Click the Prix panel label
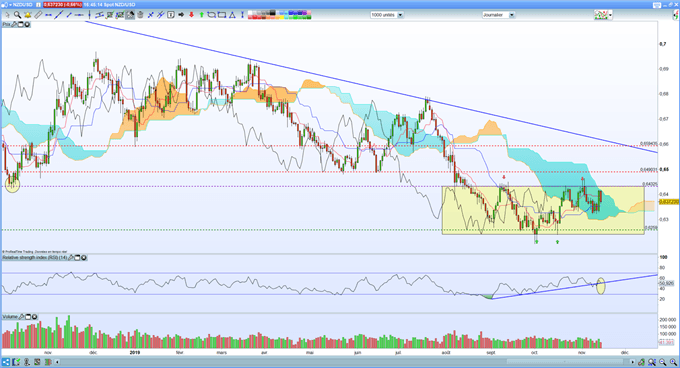This screenshot has height=368, width=680. [7, 25]
